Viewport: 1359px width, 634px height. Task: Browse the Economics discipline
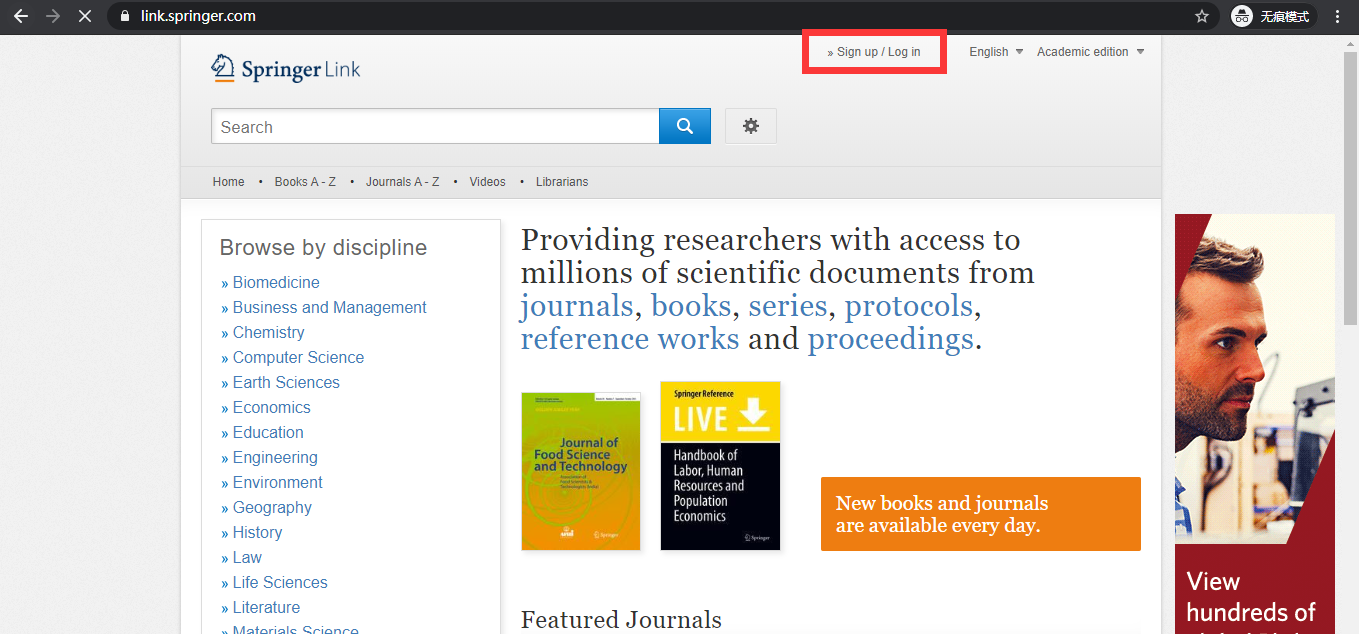(271, 408)
